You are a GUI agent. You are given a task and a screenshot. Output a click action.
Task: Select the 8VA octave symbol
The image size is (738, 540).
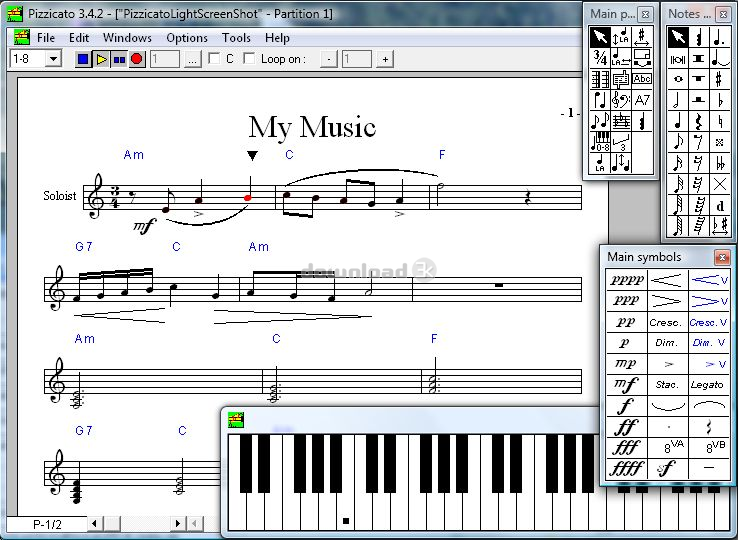coord(667,447)
